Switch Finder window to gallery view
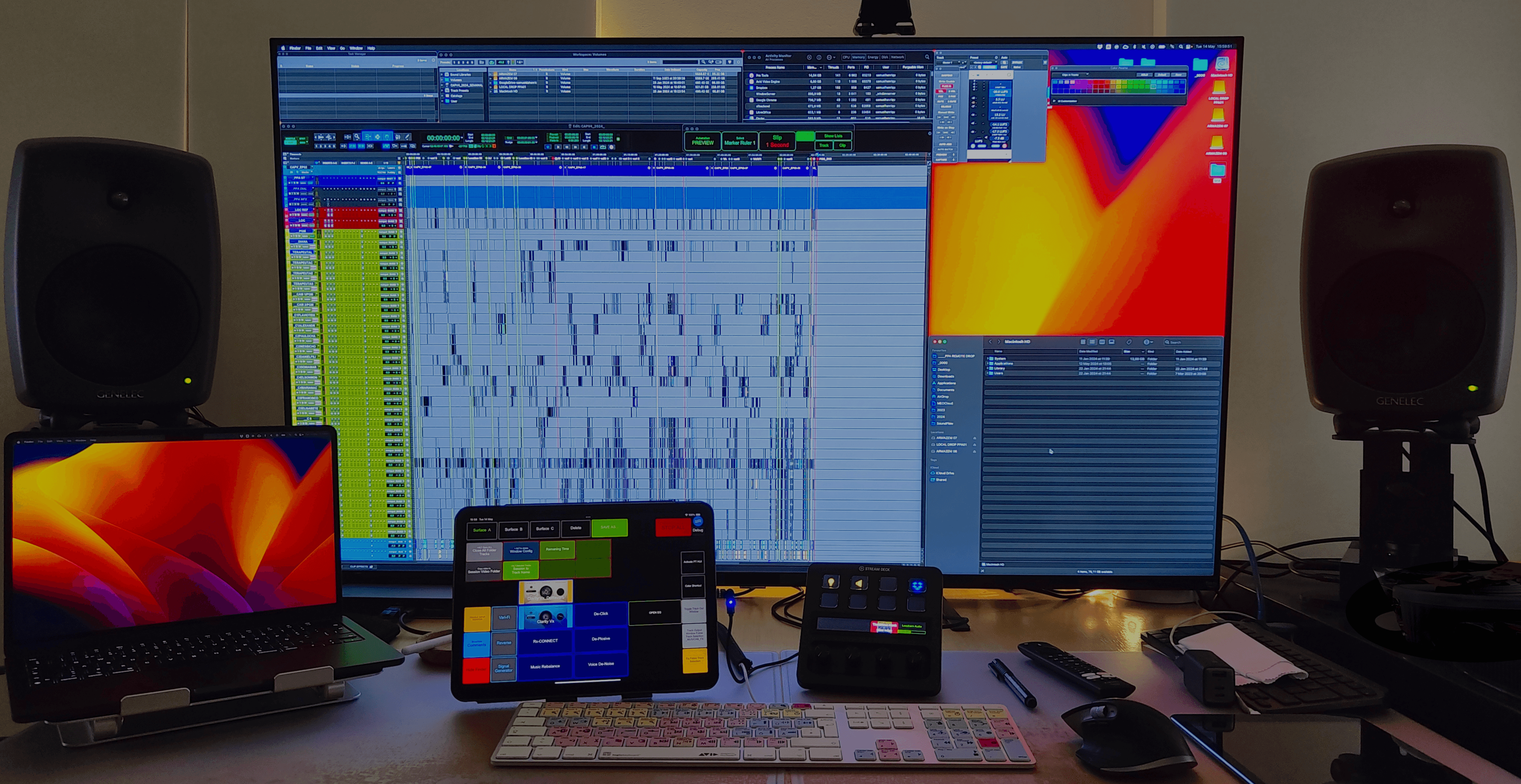The height and width of the screenshot is (784, 1521). point(1111,342)
